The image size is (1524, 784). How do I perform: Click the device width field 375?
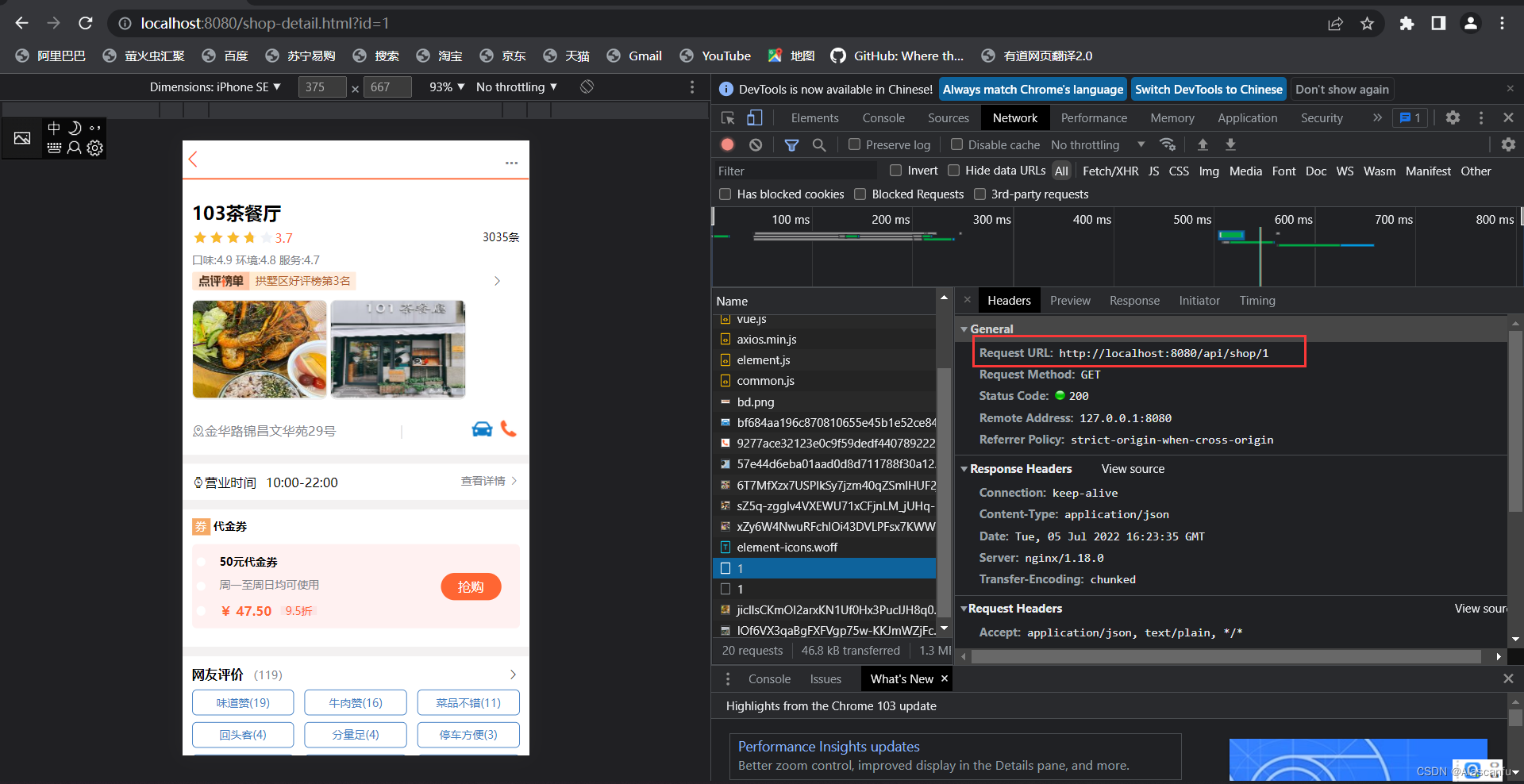[321, 86]
